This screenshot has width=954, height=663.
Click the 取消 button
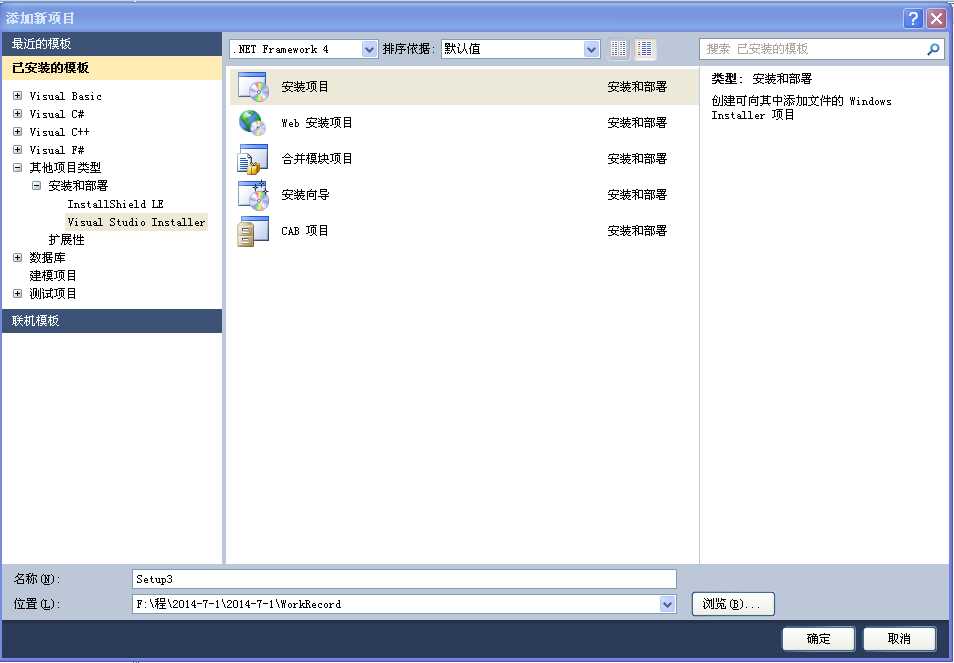[899, 639]
